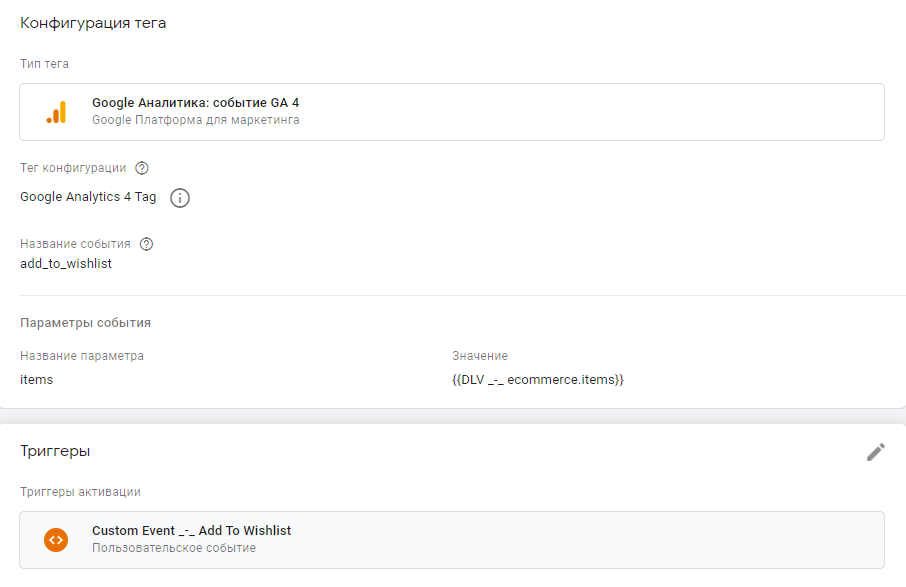Click the "Триггеры" section heading

[x=55, y=451]
